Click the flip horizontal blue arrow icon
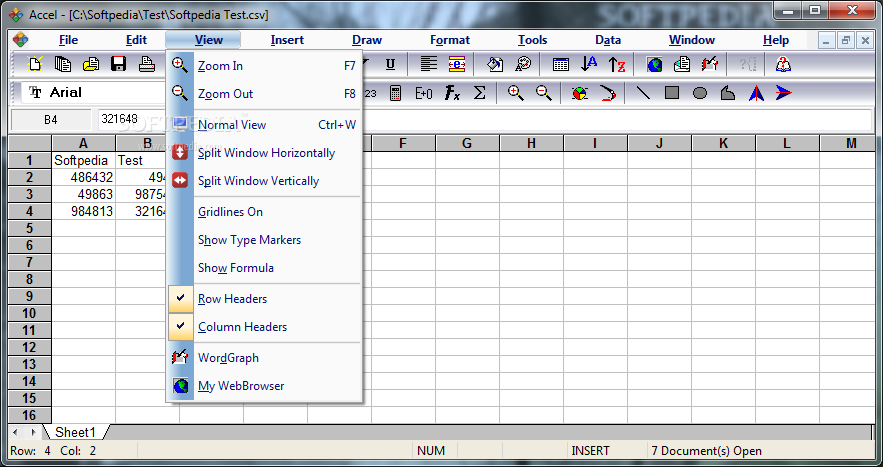This screenshot has height=467, width=883. coord(756,93)
